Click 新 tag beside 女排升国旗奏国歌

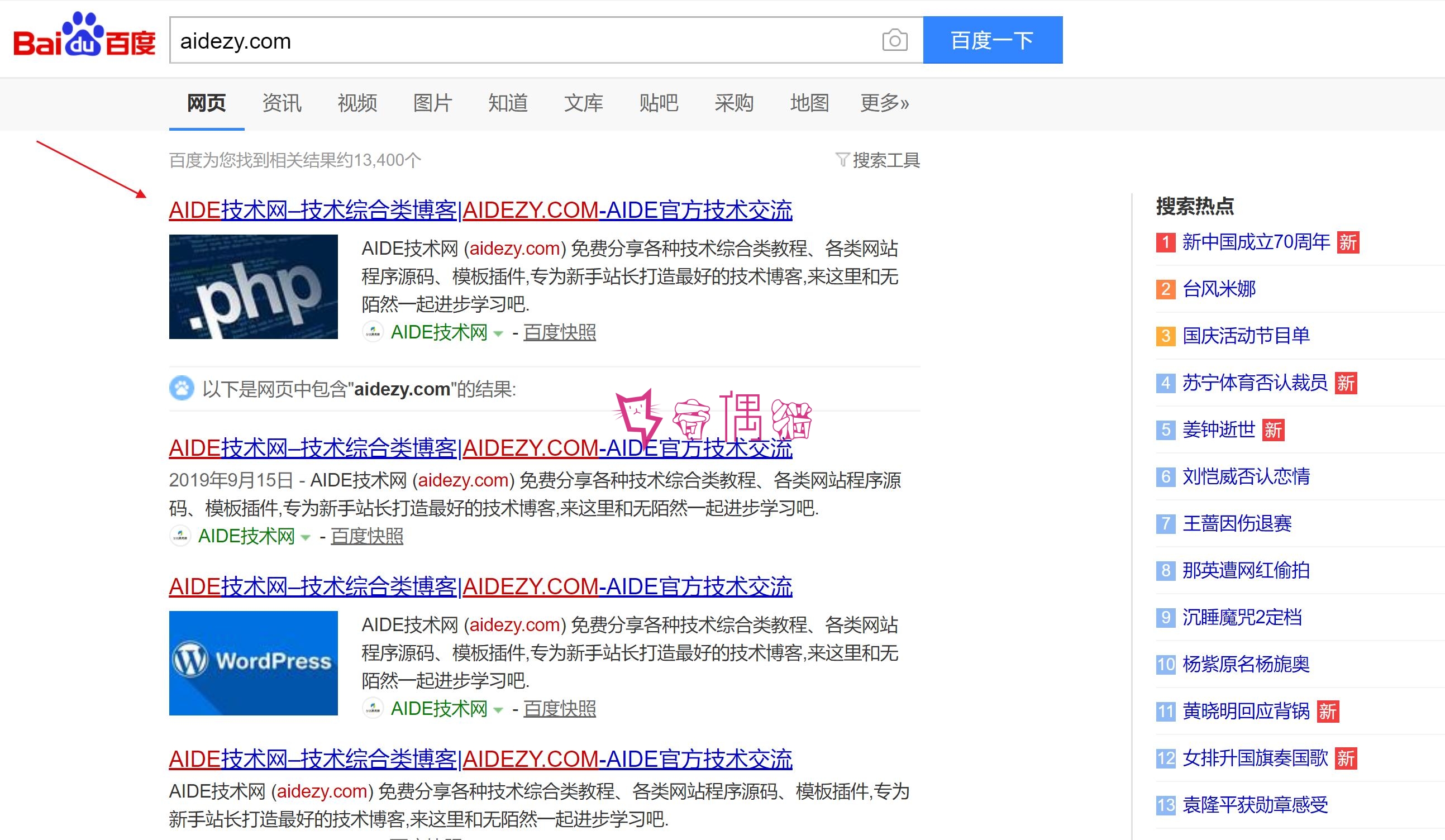pyautogui.click(x=1346, y=758)
